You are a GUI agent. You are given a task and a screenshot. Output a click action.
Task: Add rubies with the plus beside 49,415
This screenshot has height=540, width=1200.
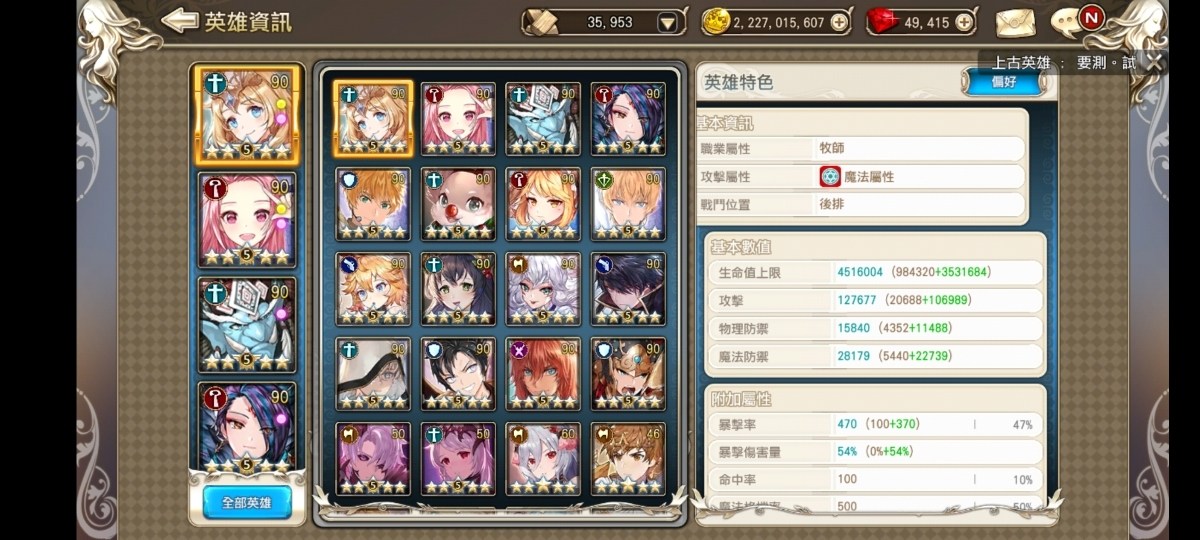coord(963,22)
